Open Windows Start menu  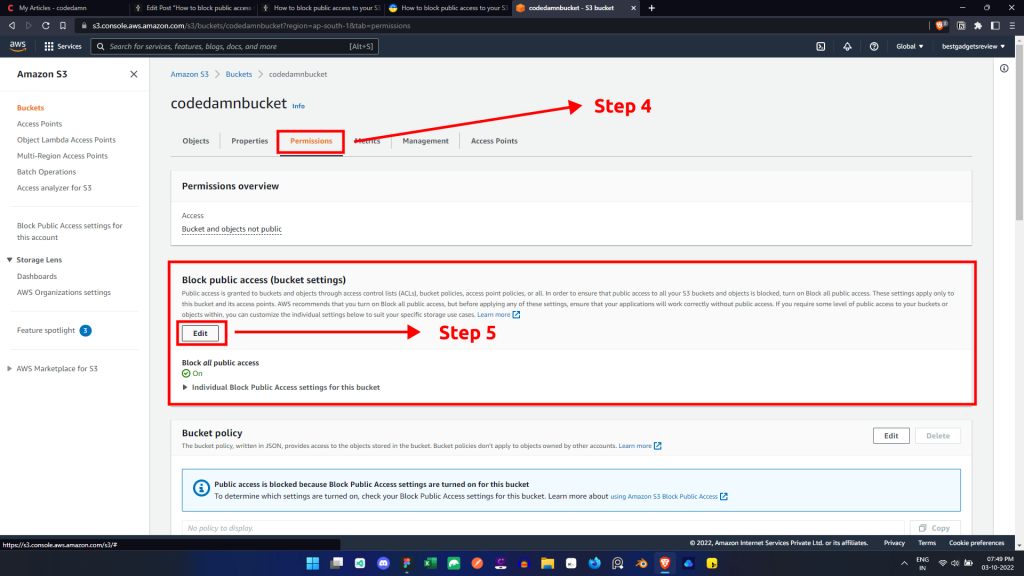coord(313,563)
